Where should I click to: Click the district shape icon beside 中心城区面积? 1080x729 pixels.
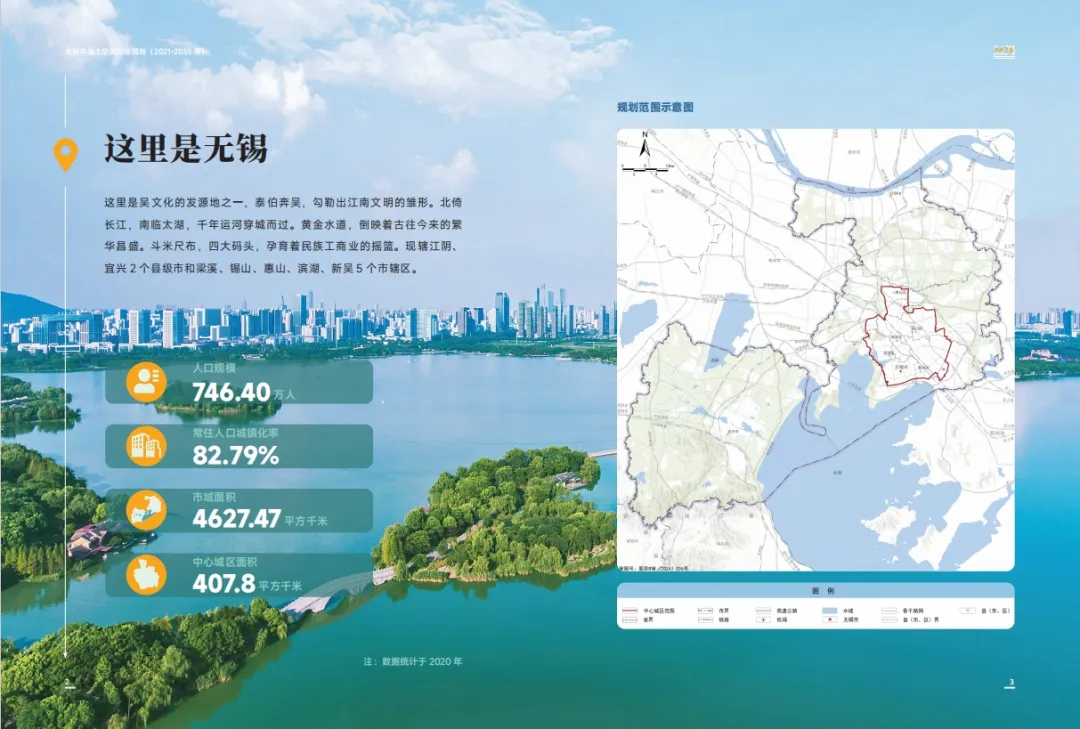click(147, 575)
